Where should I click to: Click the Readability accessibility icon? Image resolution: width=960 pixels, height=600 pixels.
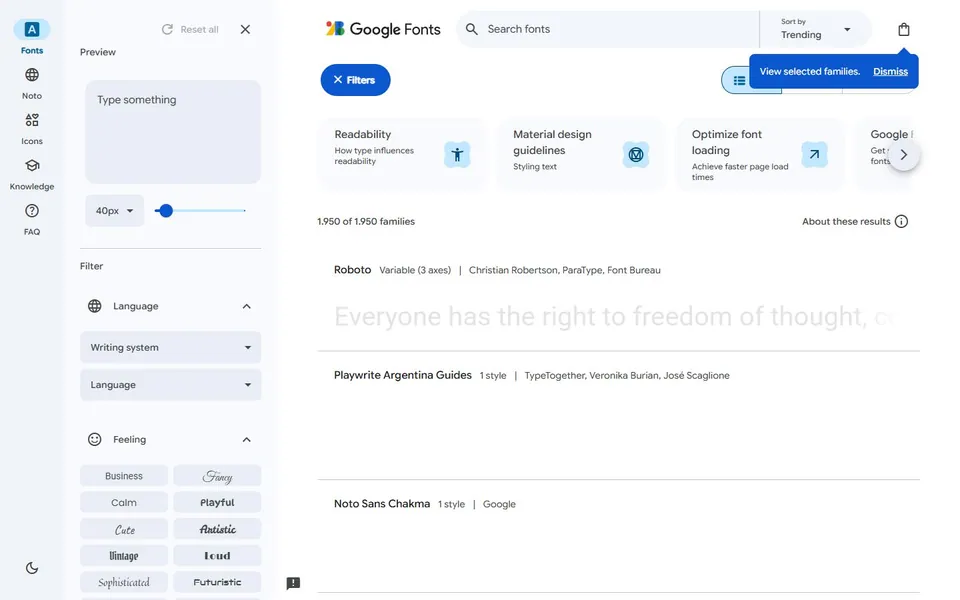click(x=457, y=154)
